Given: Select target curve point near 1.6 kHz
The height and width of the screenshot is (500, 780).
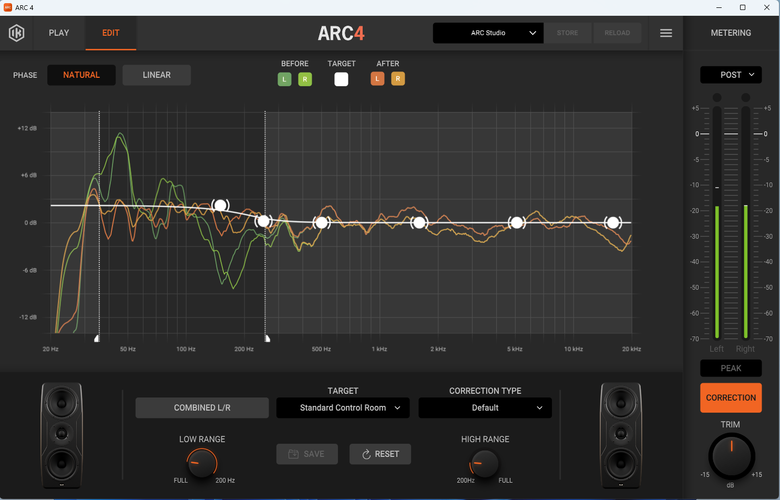Looking at the screenshot, I should (419, 222).
